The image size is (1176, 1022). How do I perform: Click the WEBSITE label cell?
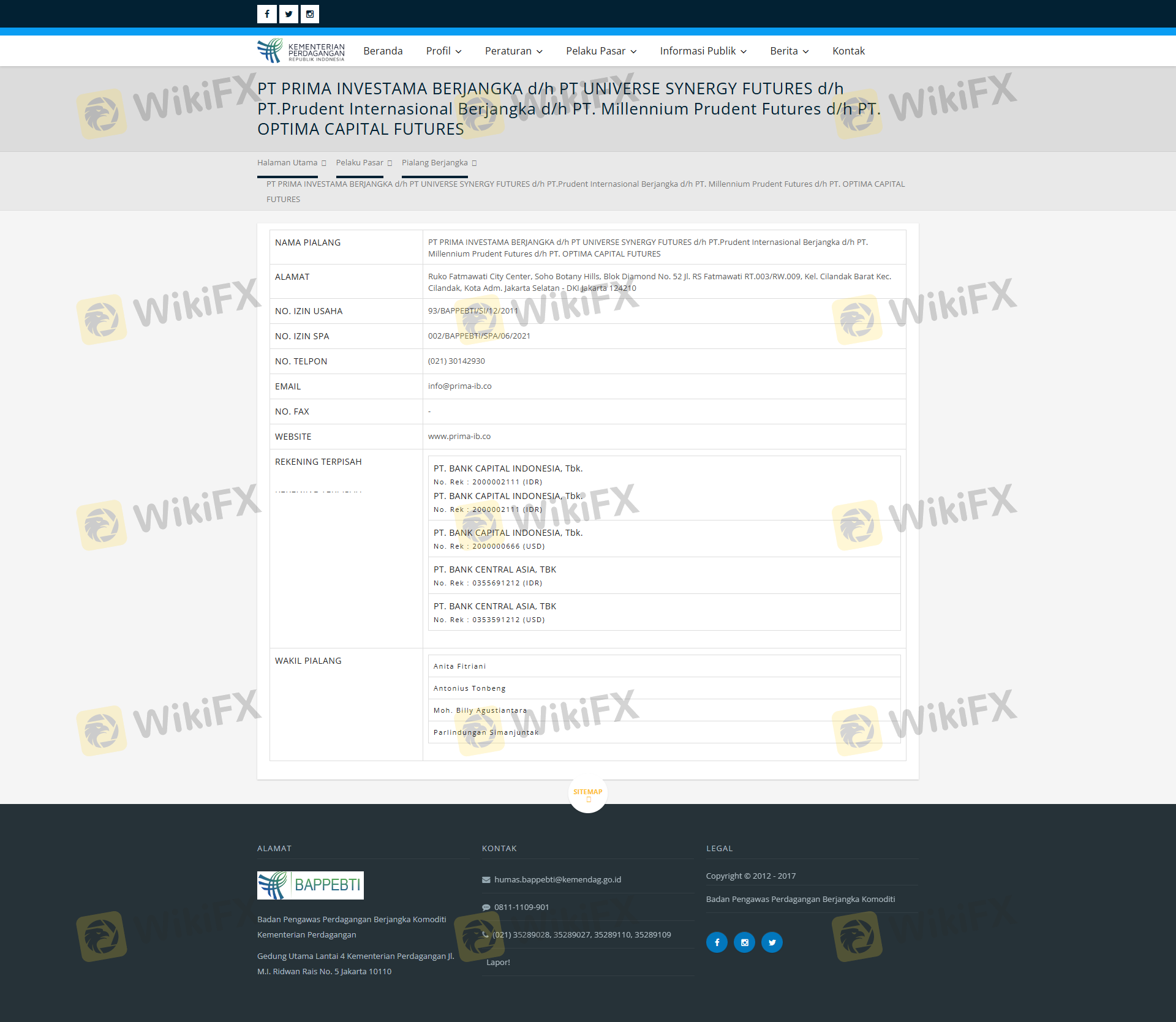(346, 437)
